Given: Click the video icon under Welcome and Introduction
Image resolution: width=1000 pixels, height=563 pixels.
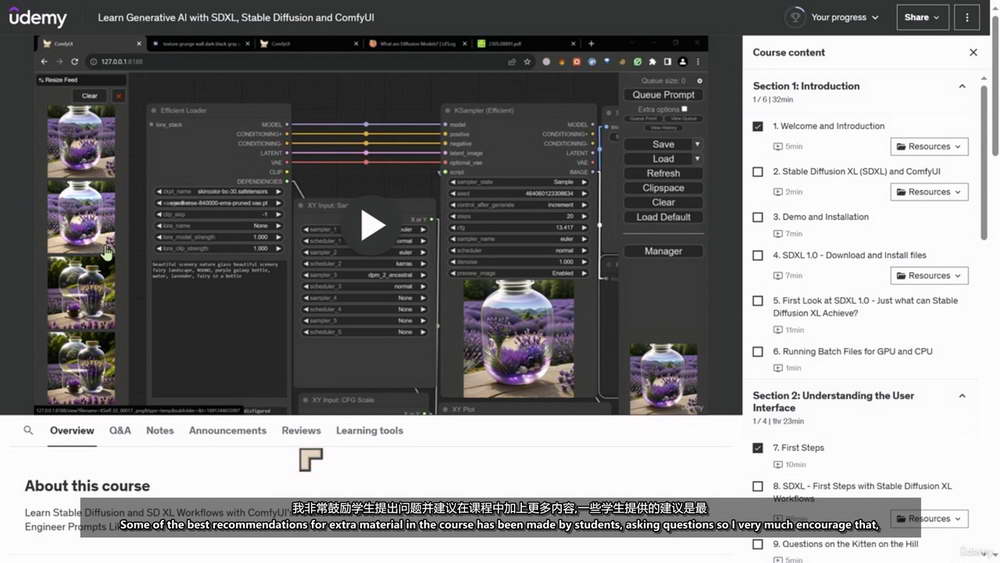Looking at the screenshot, I should pos(777,147).
